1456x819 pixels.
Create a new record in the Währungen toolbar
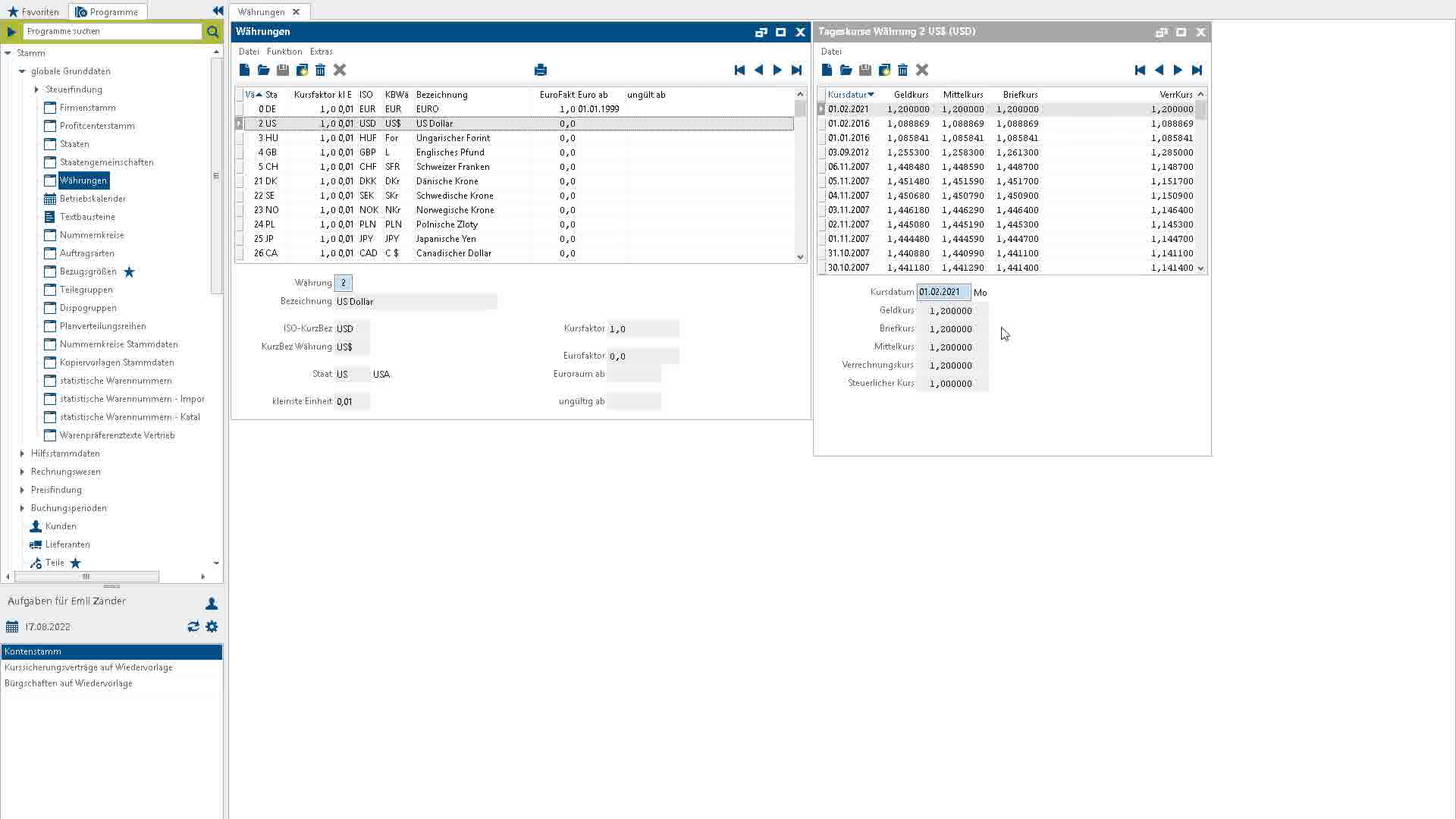pyautogui.click(x=244, y=70)
